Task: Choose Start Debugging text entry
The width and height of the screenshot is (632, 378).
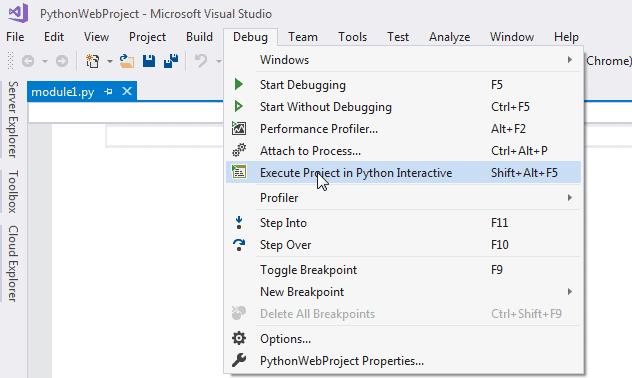Action: (x=303, y=85)
